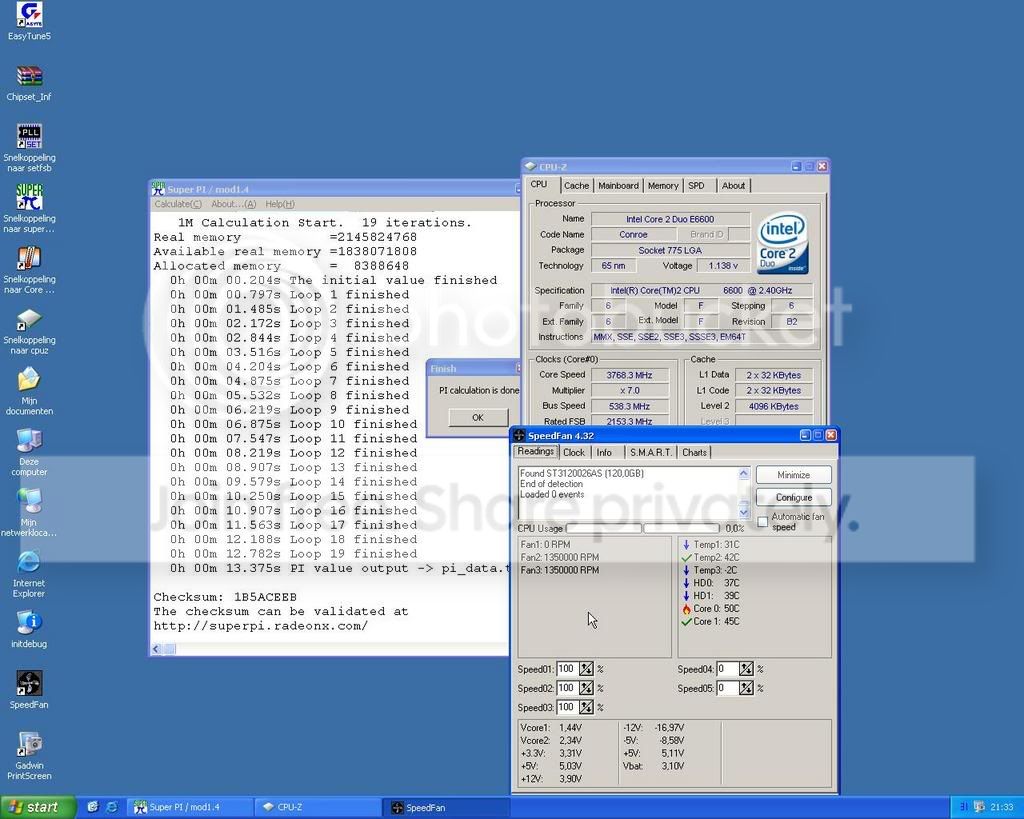This screenshot has height=819, width=1024.
Task: Click the clock showing 21:33
Action: pos(1002,807)
